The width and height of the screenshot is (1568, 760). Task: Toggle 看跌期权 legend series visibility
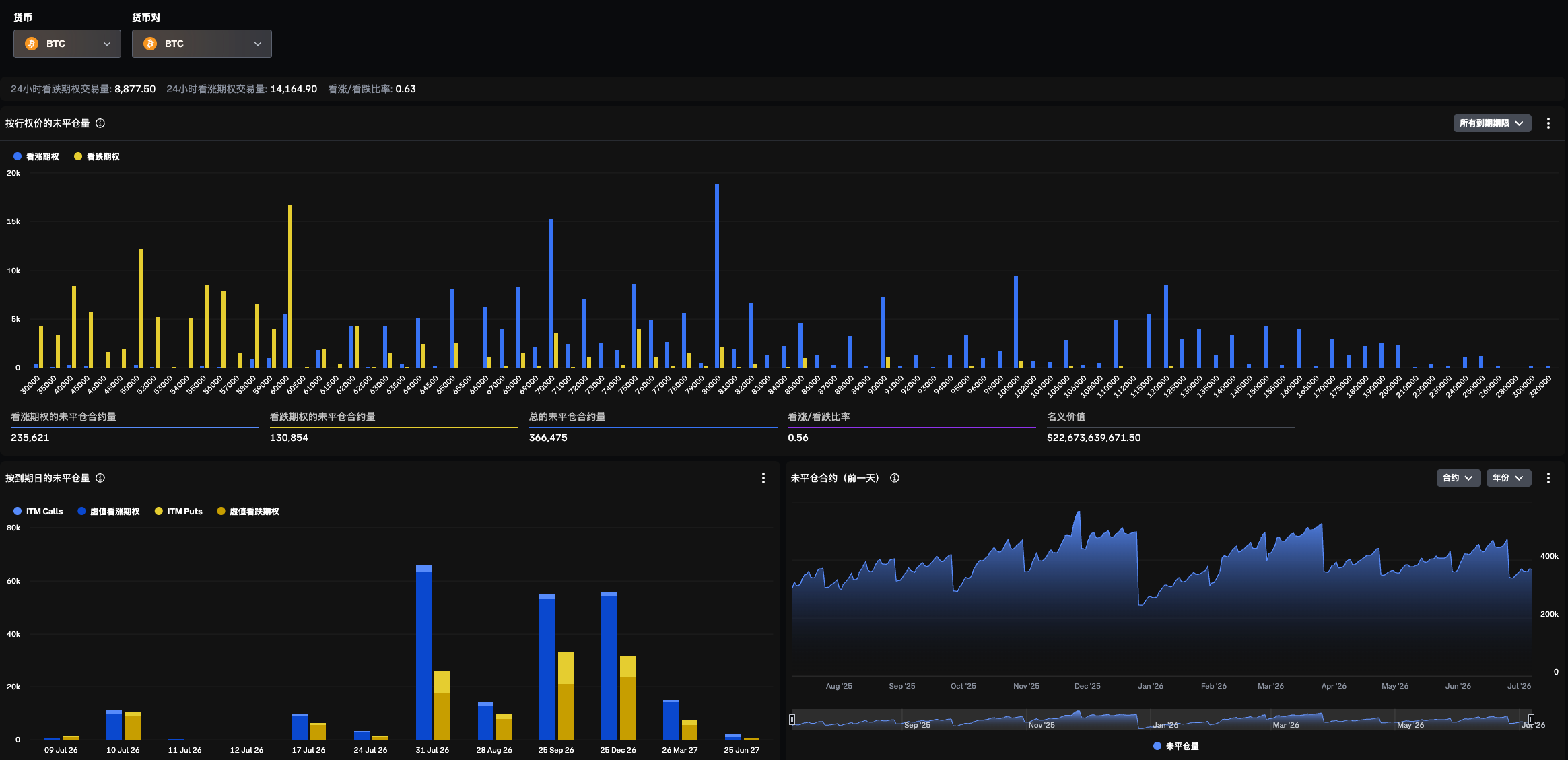pyautogui.click(x=97, y=156)
